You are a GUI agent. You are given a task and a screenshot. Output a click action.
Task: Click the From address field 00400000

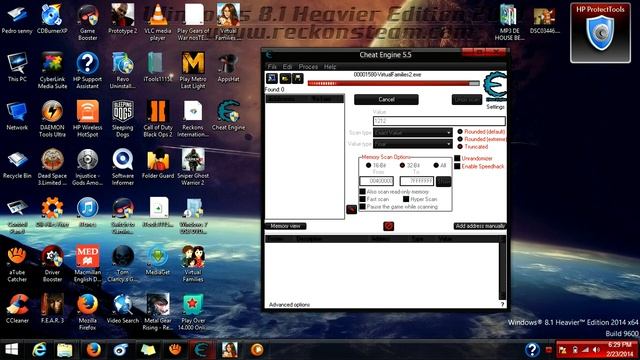(x=376, y=181)
